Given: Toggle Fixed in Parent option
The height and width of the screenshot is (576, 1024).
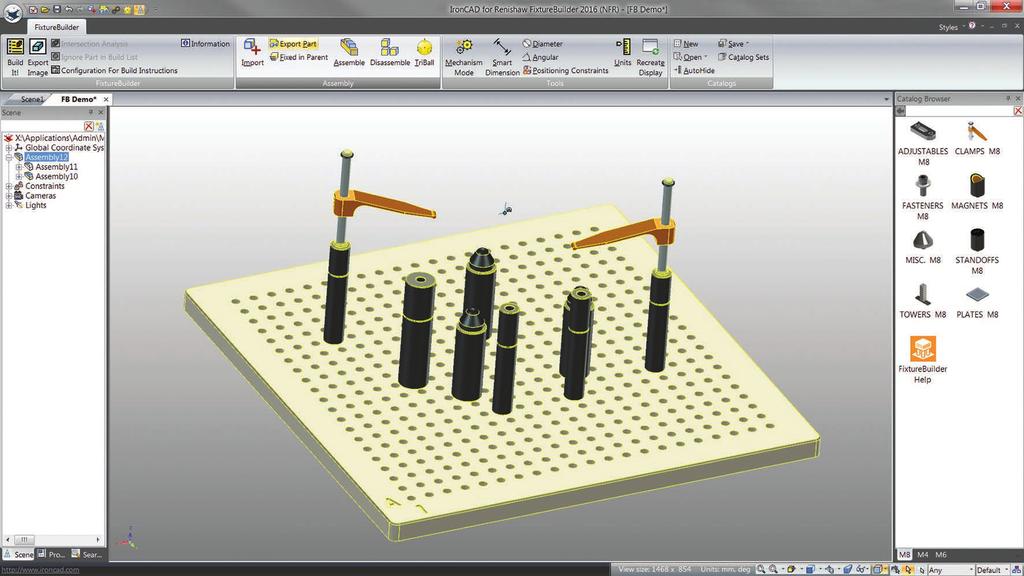Looking at the screenshot, I should 298,57.
